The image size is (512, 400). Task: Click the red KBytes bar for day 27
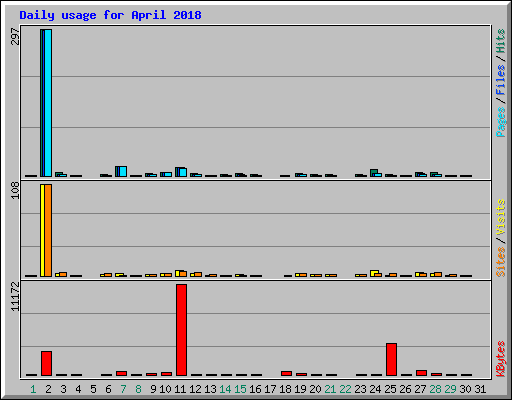pyautogui.click(x=421, y=373)
